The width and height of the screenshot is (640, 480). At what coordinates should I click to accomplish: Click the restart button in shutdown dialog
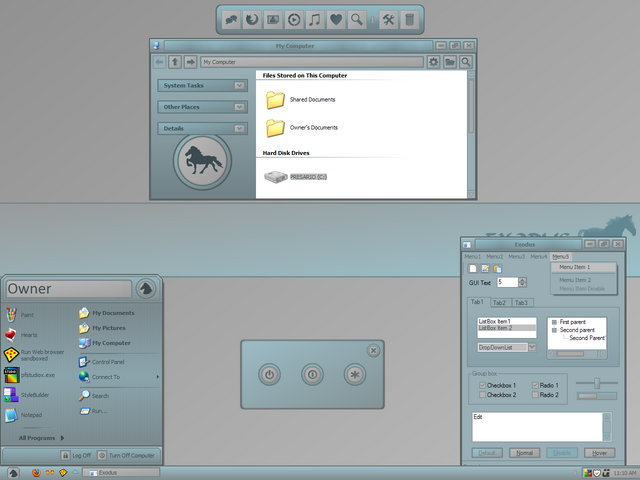pyautogui.click(x=312, y=374)
